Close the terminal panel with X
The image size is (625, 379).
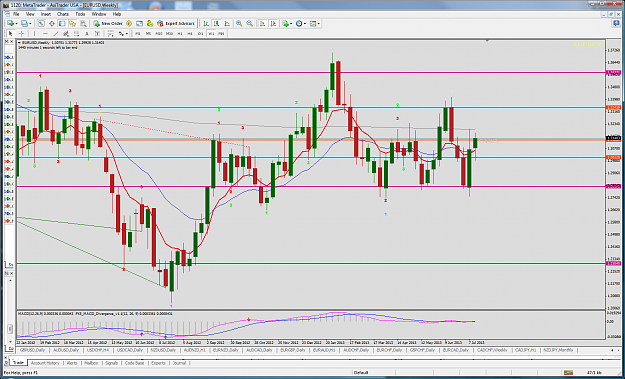point(6,357)
